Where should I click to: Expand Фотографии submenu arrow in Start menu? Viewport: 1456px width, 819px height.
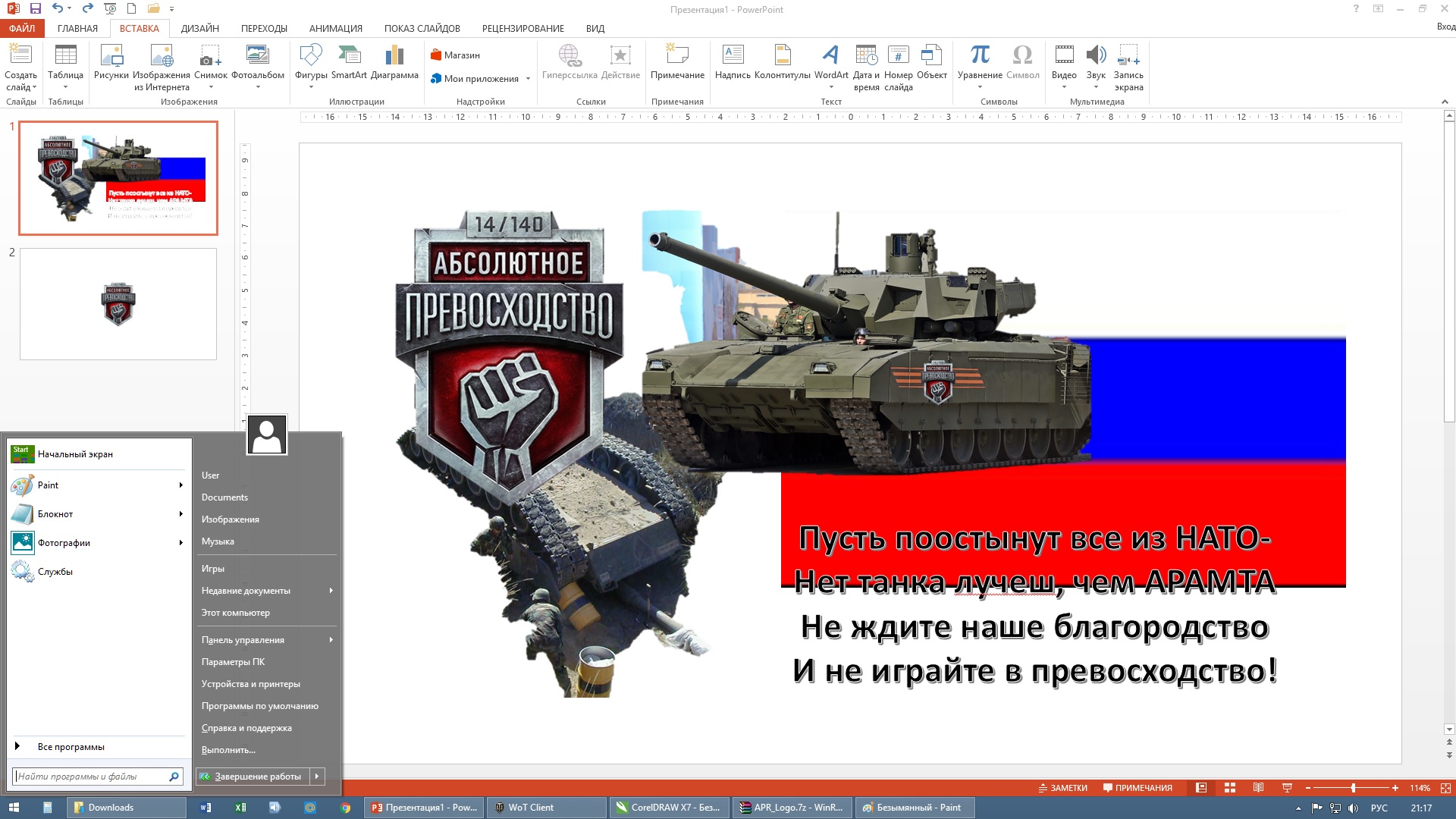coord(180,543)
